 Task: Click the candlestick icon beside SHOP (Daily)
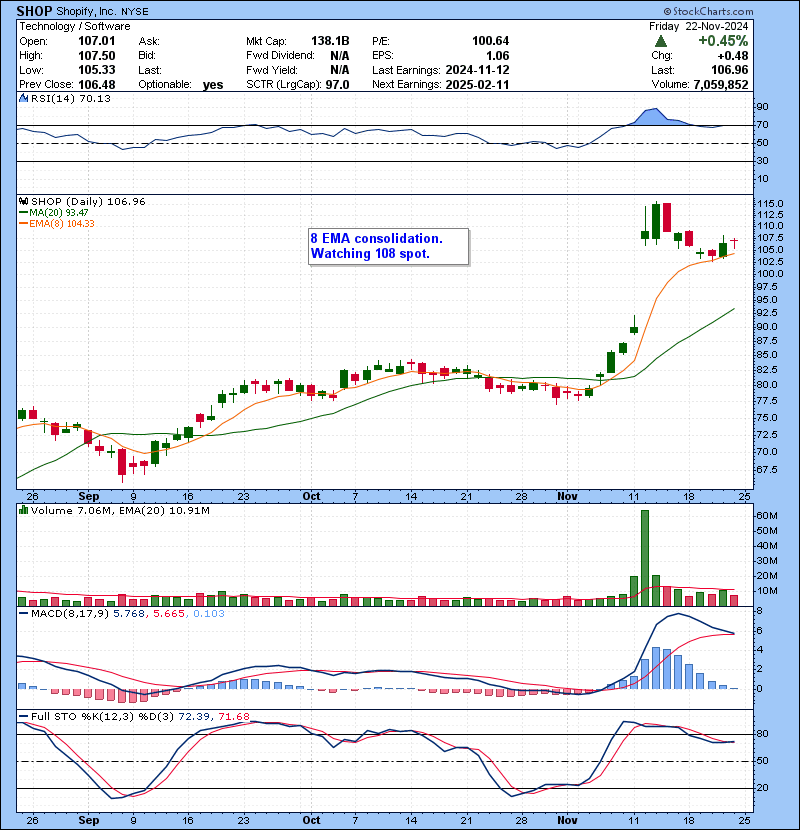coord(23,201)
